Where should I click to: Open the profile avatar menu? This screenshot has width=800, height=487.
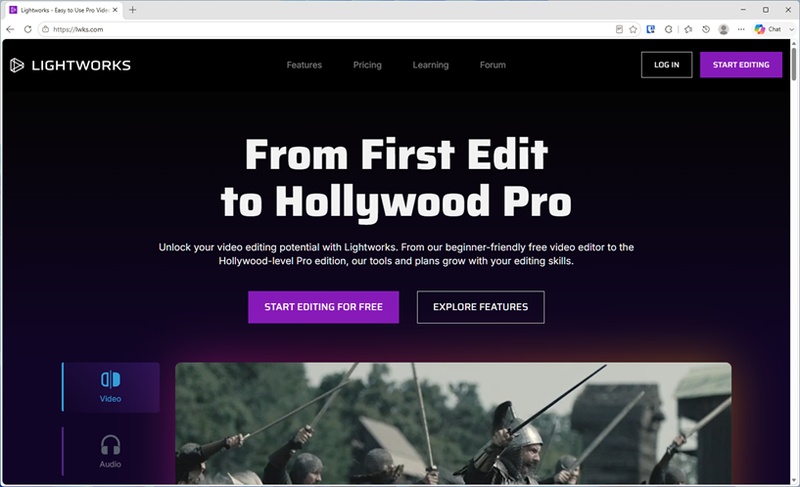[x=723, y=29]
